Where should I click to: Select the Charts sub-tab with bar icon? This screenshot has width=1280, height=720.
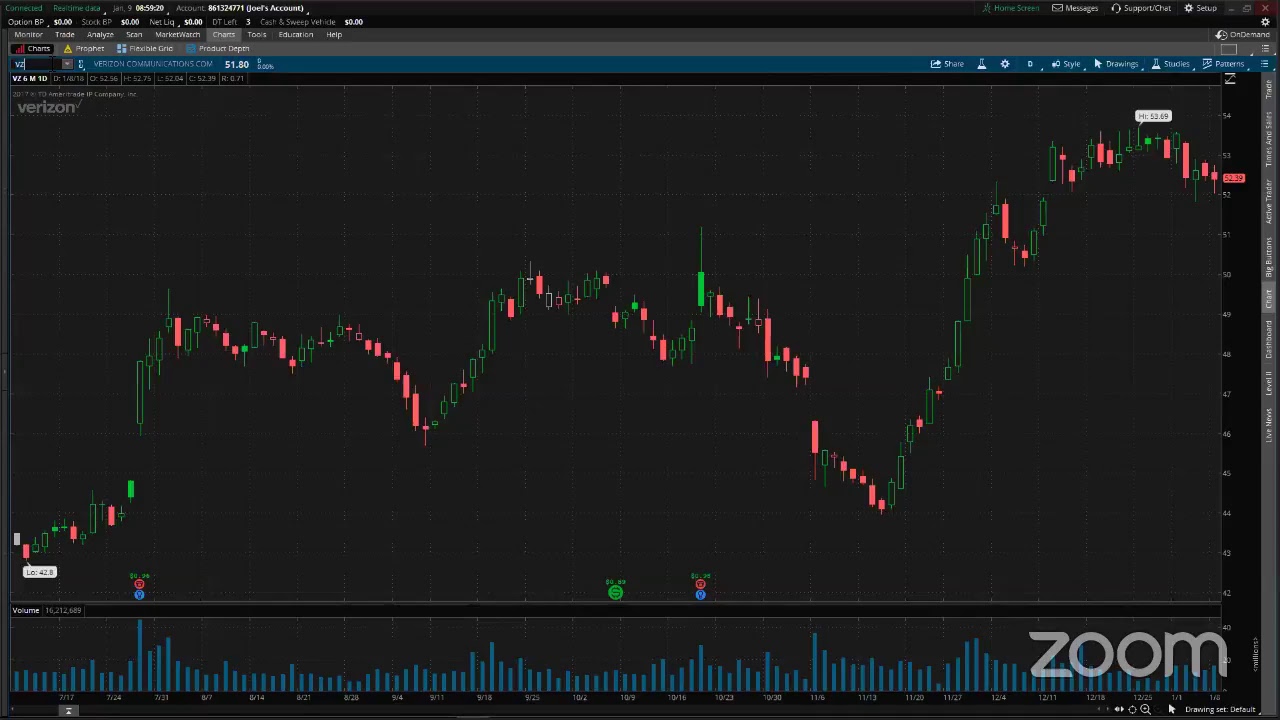pos(33,48)
